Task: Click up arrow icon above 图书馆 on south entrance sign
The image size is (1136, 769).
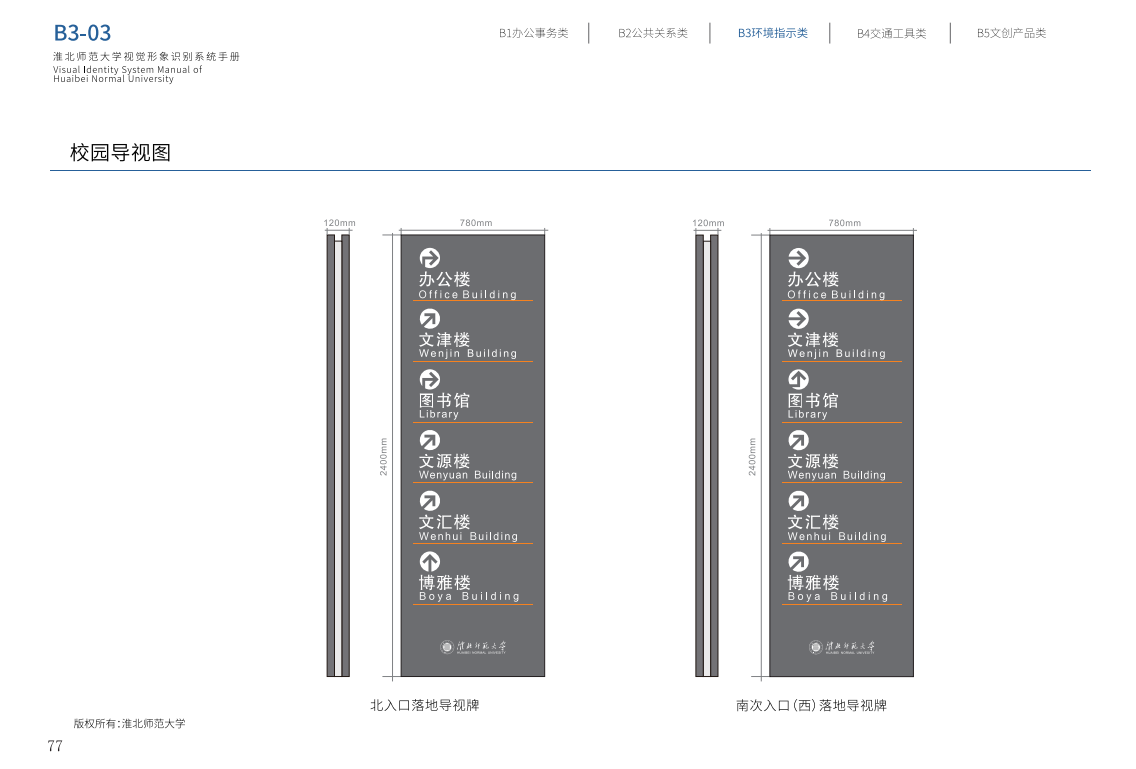Action: point(798,379)
